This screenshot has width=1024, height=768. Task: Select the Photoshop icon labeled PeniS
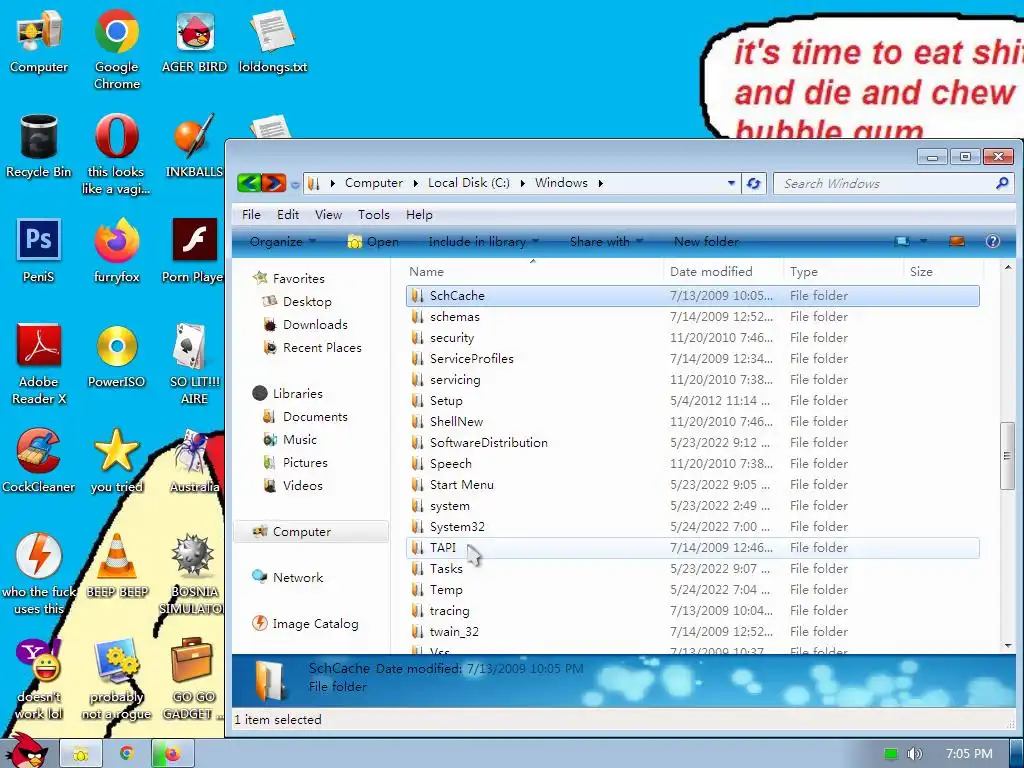[39, 251]
